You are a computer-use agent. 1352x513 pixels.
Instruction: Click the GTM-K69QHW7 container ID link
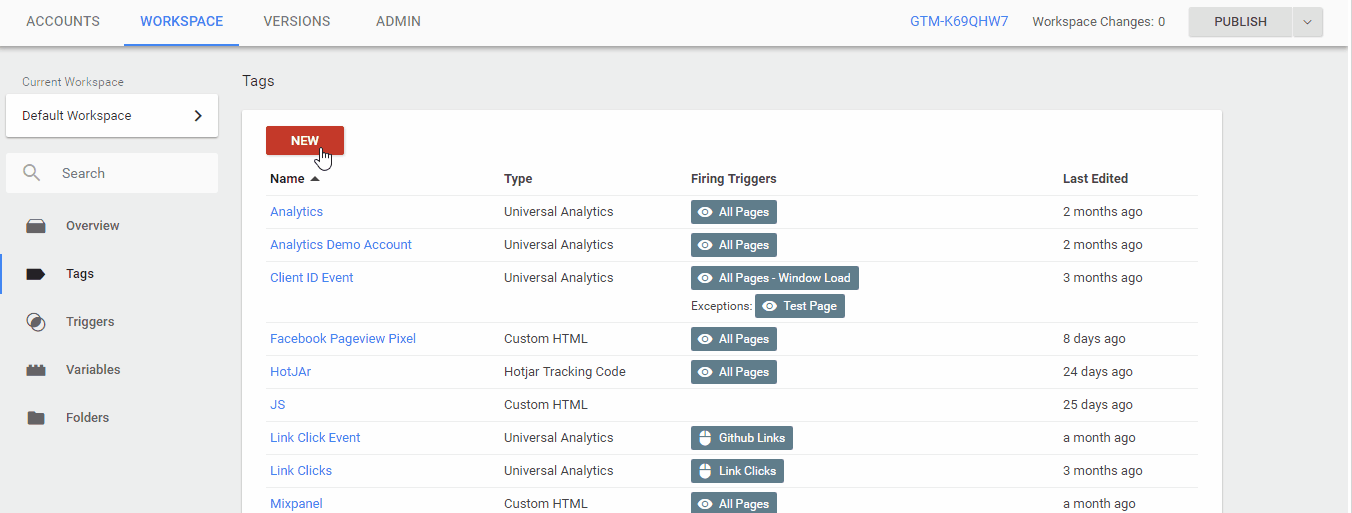click(x=959, y=21)
